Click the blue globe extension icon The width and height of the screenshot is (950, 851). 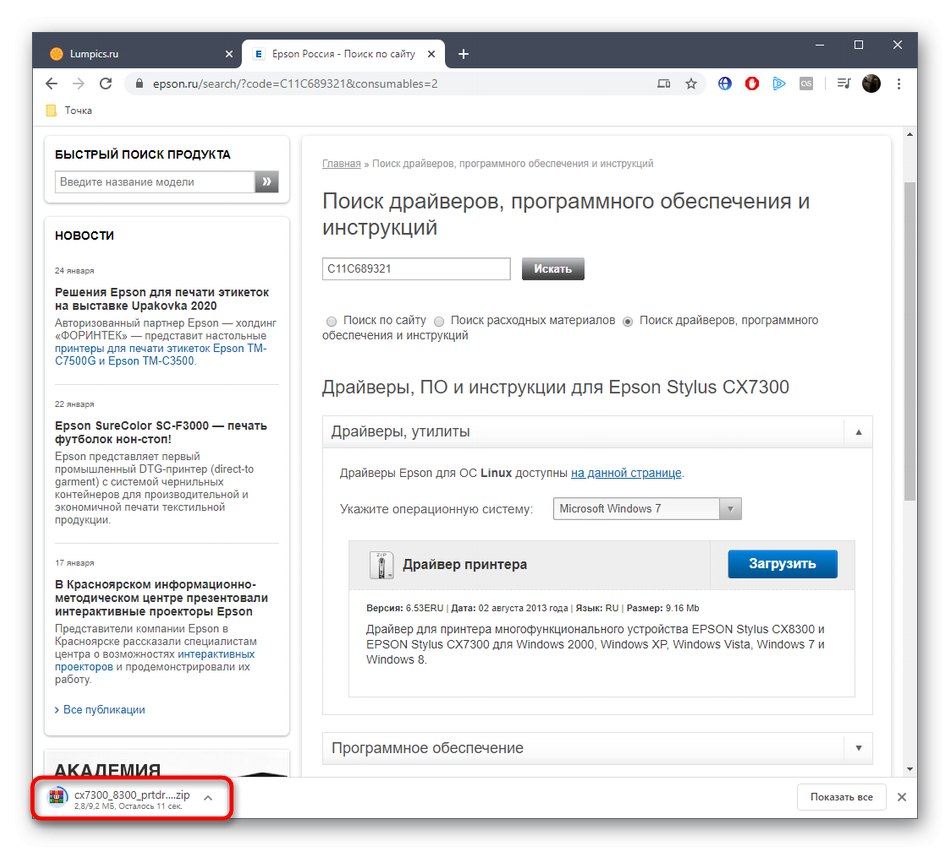725,84
